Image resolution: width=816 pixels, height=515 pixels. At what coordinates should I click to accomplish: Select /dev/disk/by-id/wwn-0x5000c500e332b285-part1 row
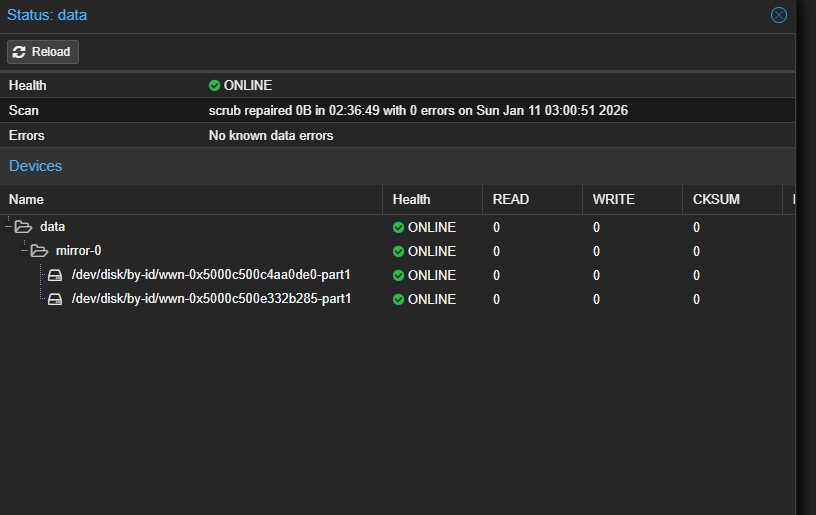tap(398, 299)
